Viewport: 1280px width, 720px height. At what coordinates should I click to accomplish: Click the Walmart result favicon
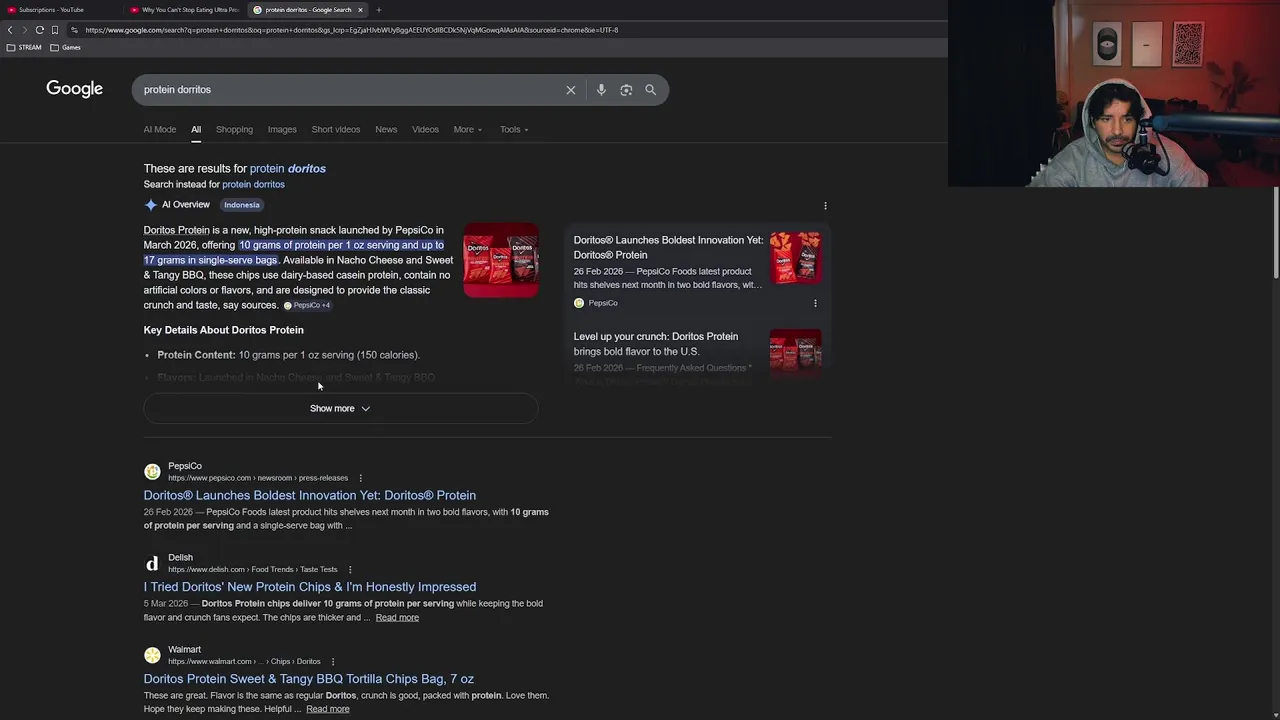[x=152, y=655]
